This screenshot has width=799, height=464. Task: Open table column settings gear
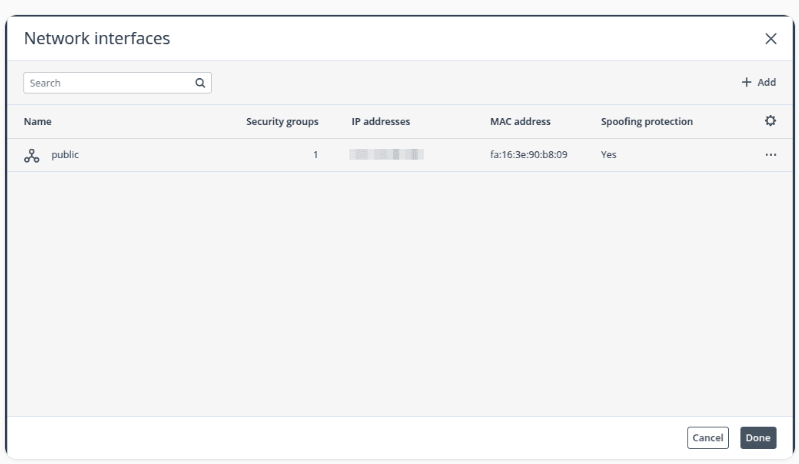[770, 121]
